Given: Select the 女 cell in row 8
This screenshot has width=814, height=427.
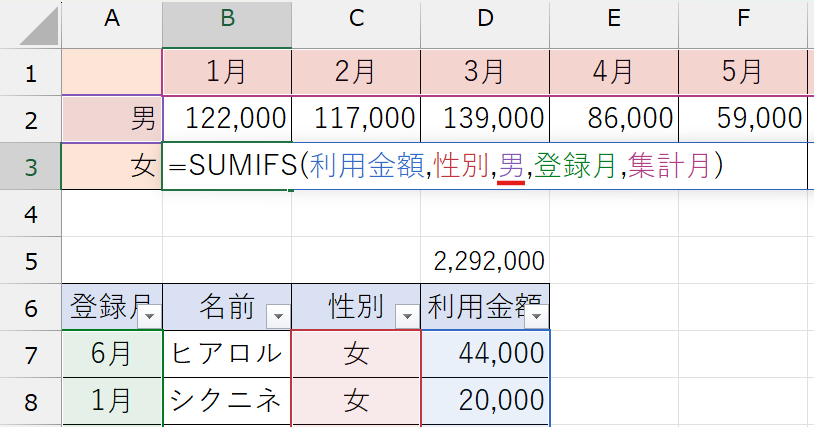Looking at the screenshot, I should click(x=356, y=402).
